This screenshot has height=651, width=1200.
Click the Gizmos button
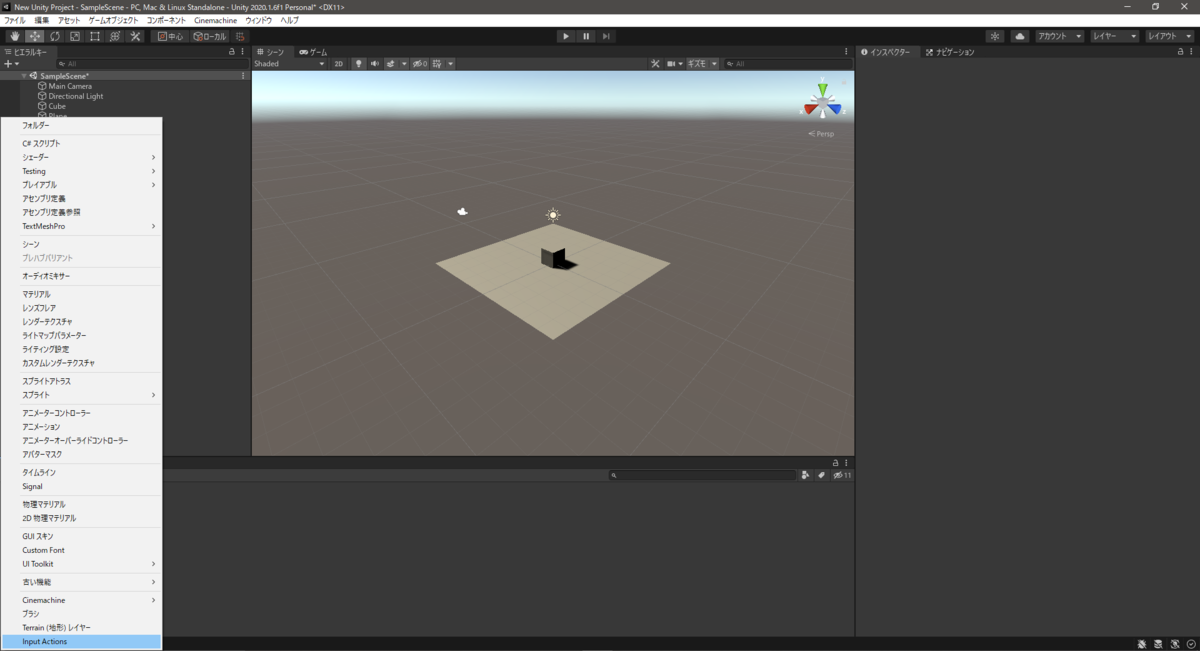(697, 64)
